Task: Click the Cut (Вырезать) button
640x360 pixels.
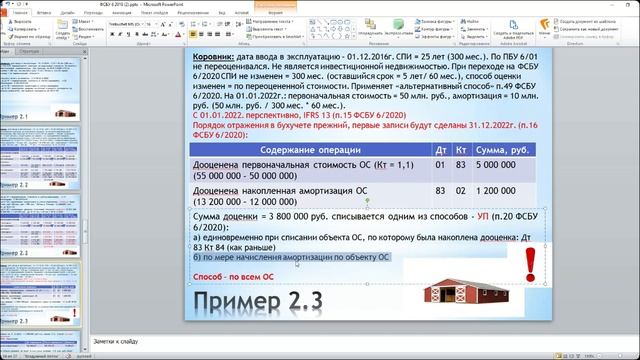Action: click(x=19, y=21)
